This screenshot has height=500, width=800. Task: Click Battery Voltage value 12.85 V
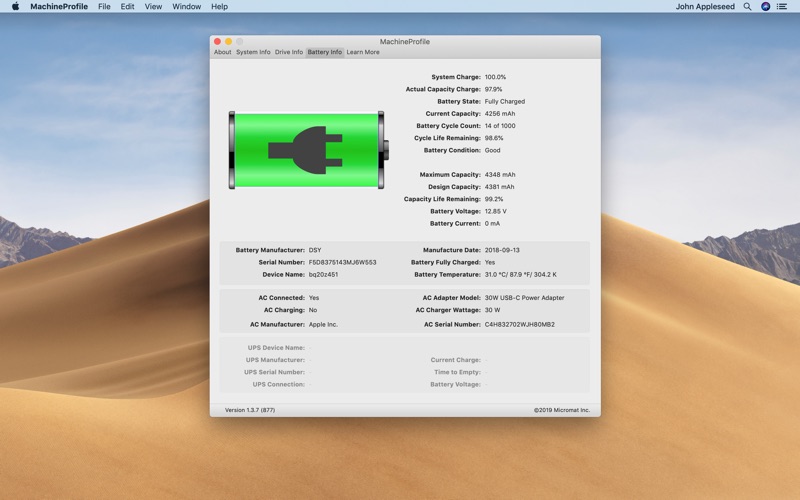(495, 211)
